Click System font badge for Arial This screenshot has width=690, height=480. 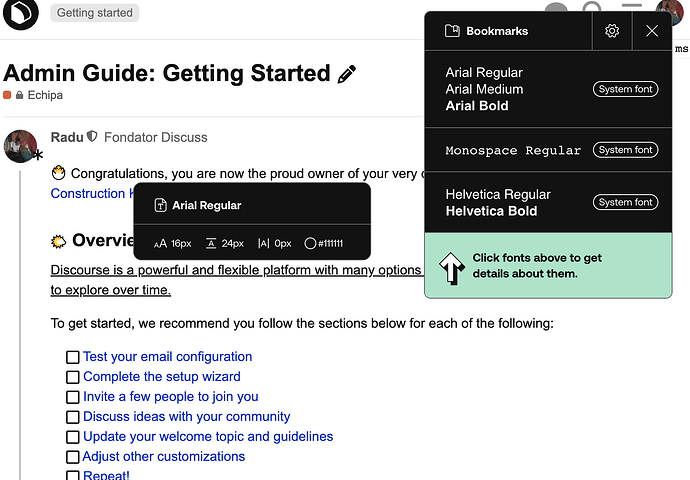point(625,89)
